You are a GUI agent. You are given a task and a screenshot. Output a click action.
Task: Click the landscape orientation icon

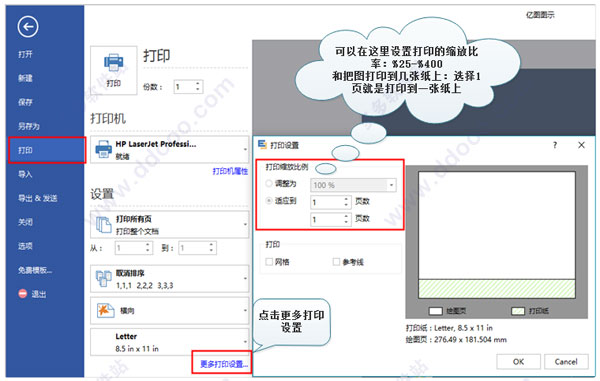point(105,310)
